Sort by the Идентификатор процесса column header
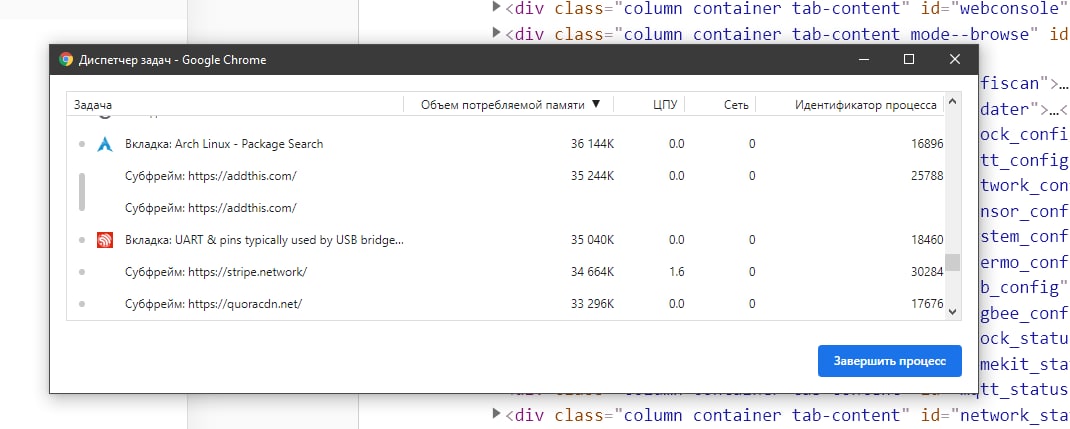This screenshot has height=429, width=1070. click(865, 104)
